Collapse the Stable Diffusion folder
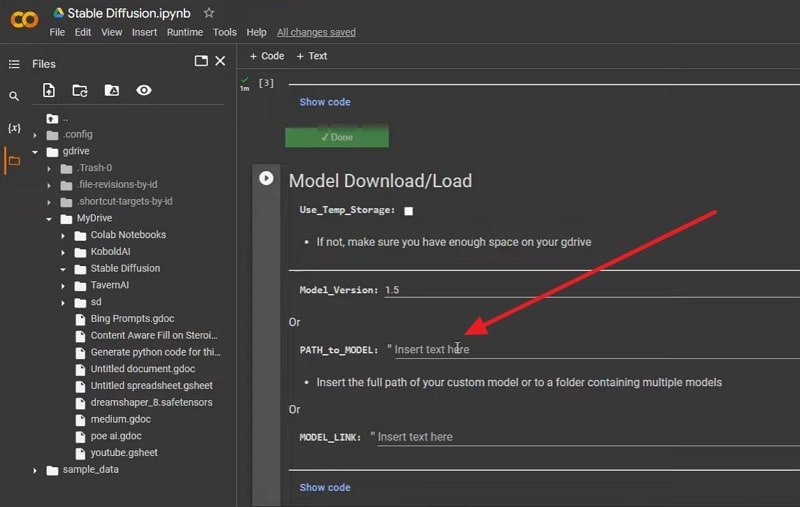800x507 pixels. click(x=63, y=269)
